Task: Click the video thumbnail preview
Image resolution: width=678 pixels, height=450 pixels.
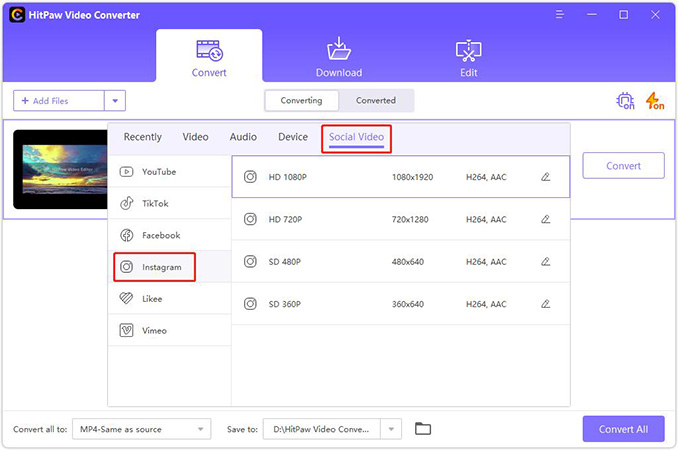Action: pyautogui.click(x=61, y=169)
